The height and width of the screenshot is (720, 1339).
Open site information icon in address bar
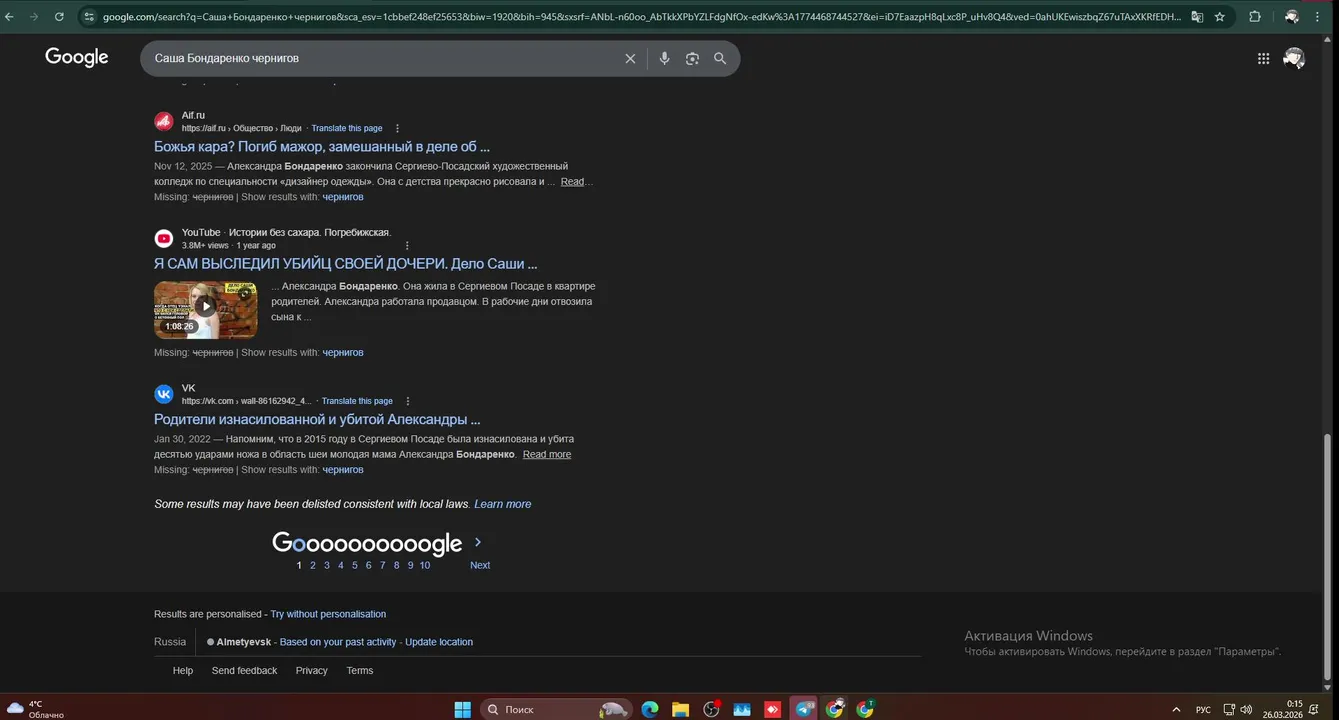[89, 17]
